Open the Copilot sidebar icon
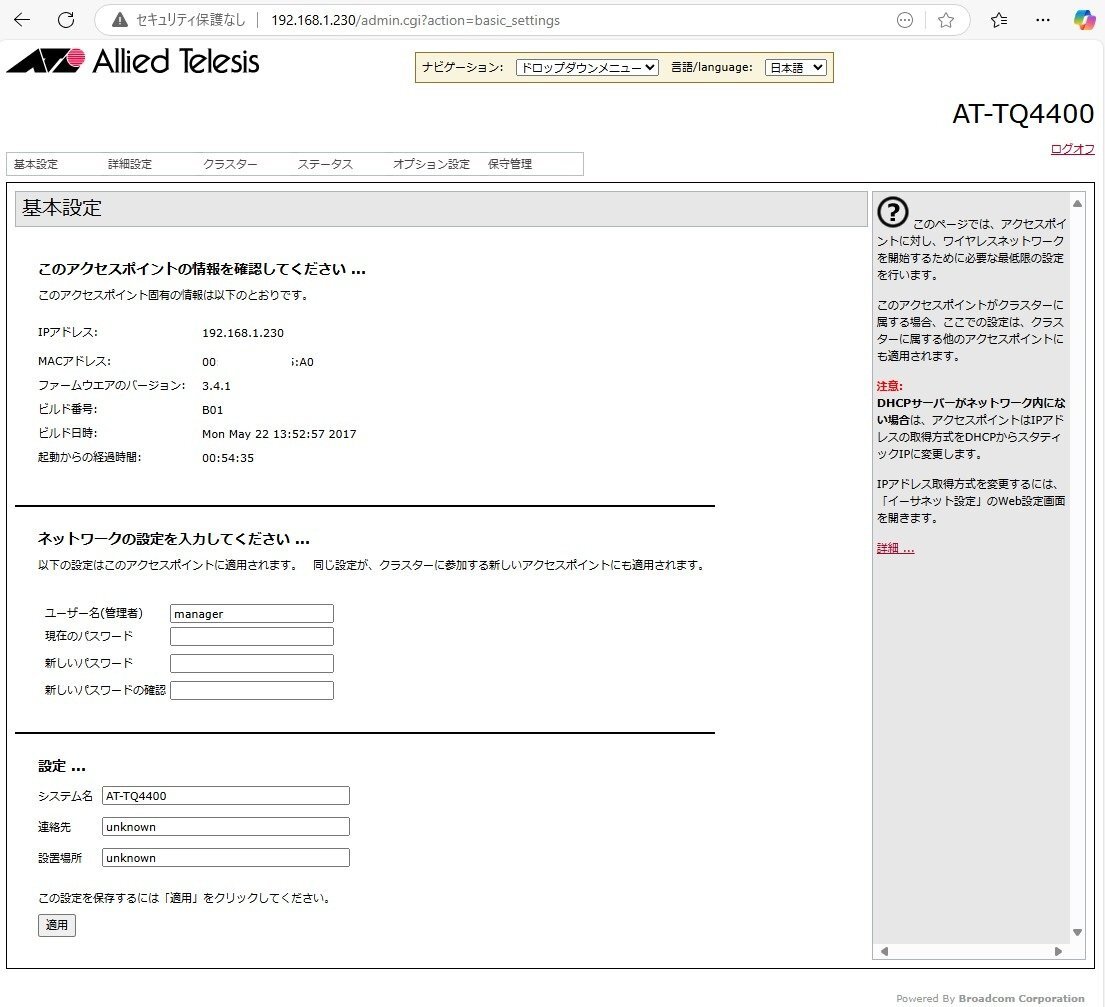 1084,20
